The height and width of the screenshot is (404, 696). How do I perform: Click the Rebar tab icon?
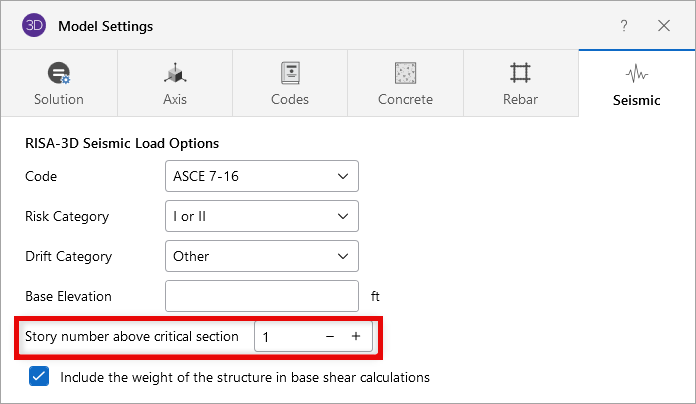pos(520,73)
